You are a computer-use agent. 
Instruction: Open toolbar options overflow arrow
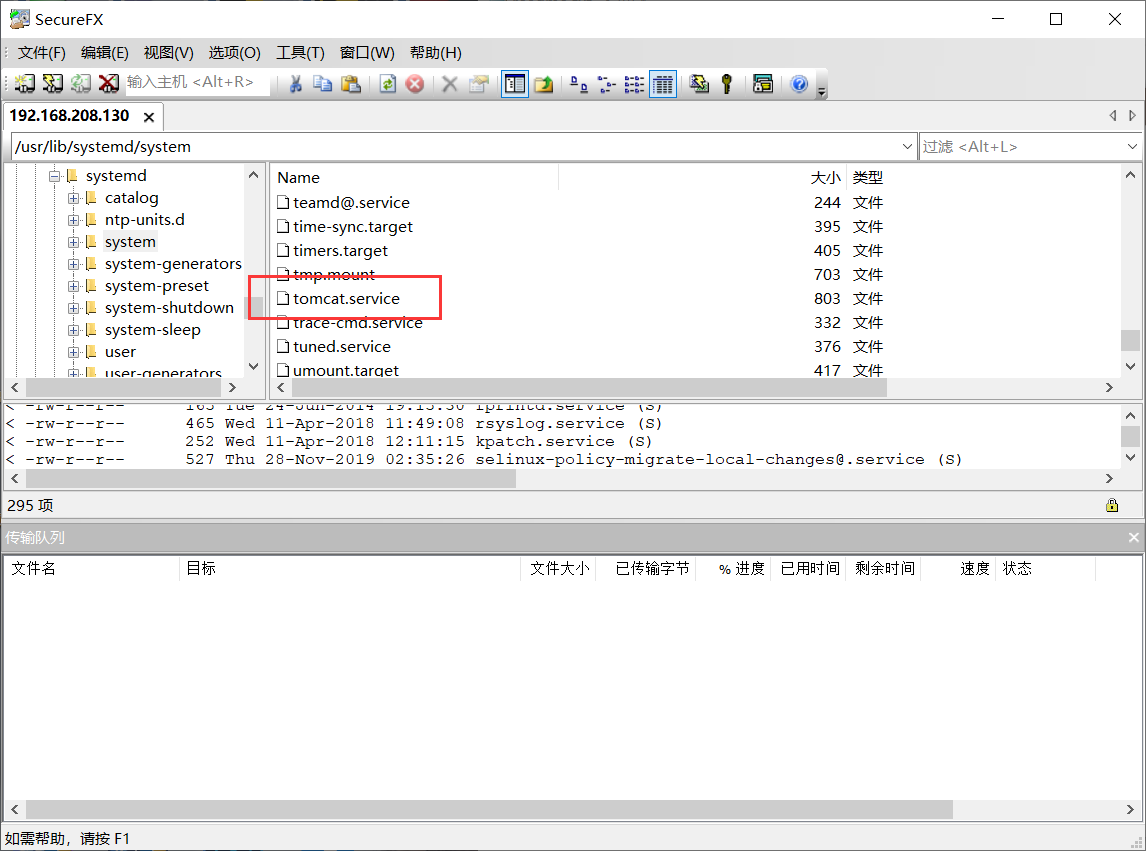822,91
